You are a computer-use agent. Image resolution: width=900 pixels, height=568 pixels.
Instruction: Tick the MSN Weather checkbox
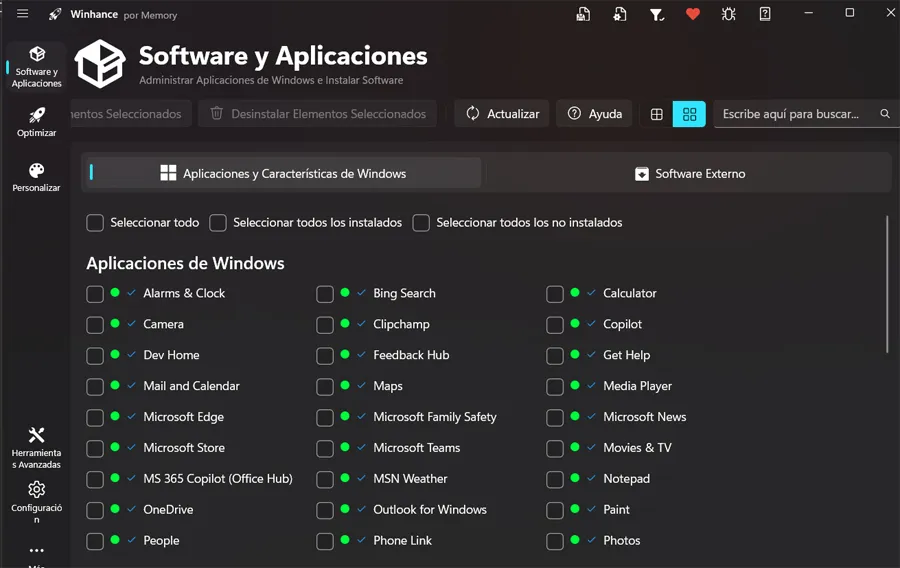(x=325, y=480)
